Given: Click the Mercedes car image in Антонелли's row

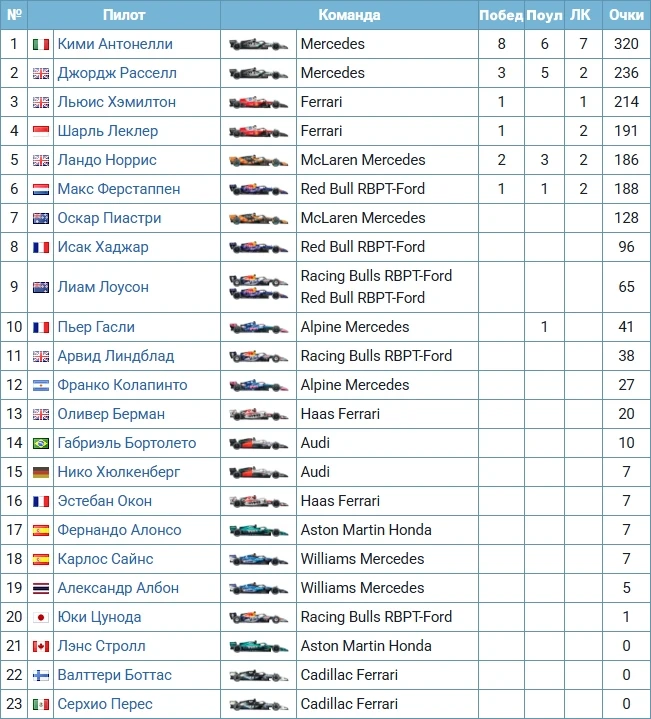Looking at the screenshot, I should 259,44.
